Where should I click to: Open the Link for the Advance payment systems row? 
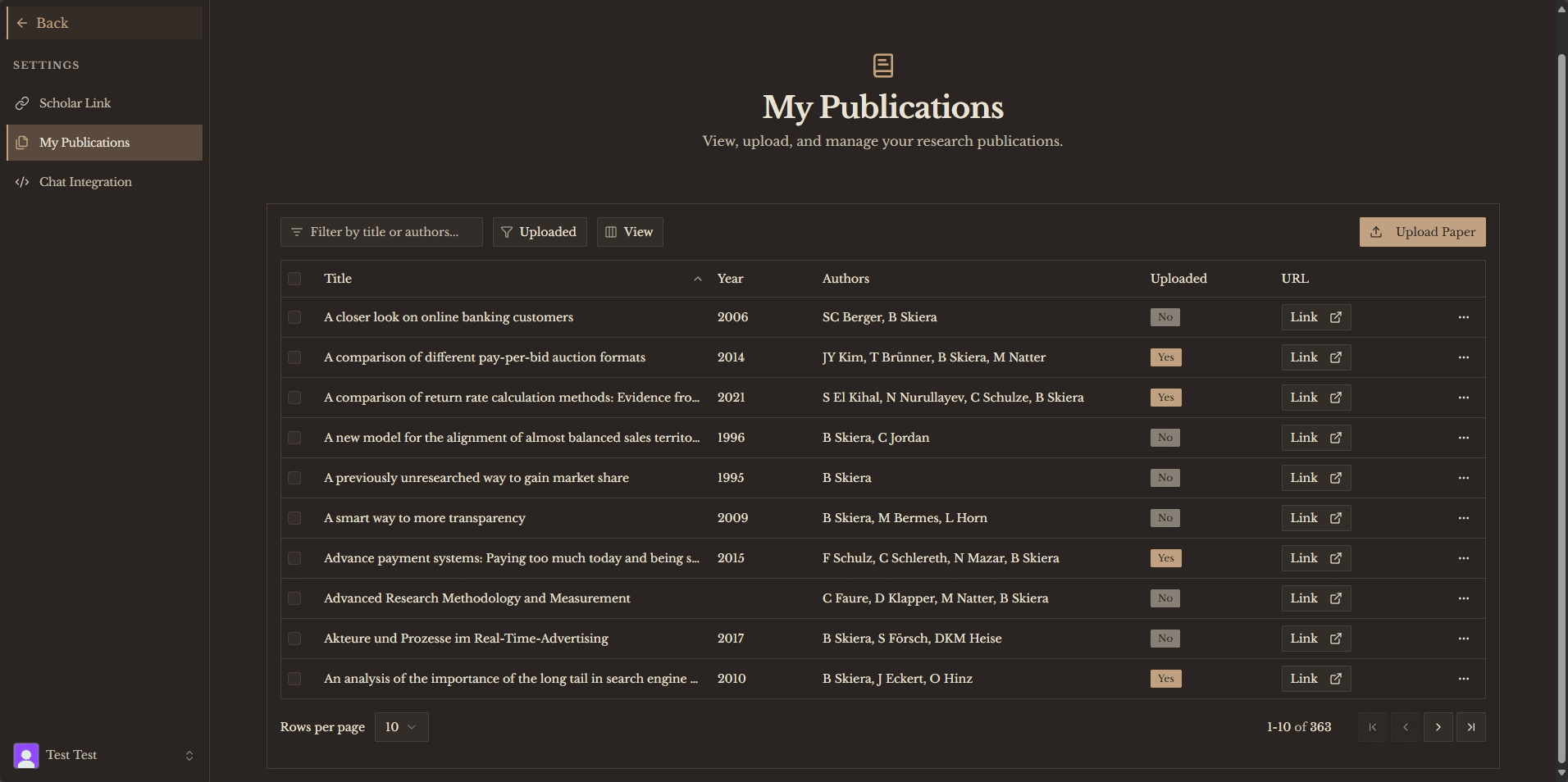point(1316,558)
